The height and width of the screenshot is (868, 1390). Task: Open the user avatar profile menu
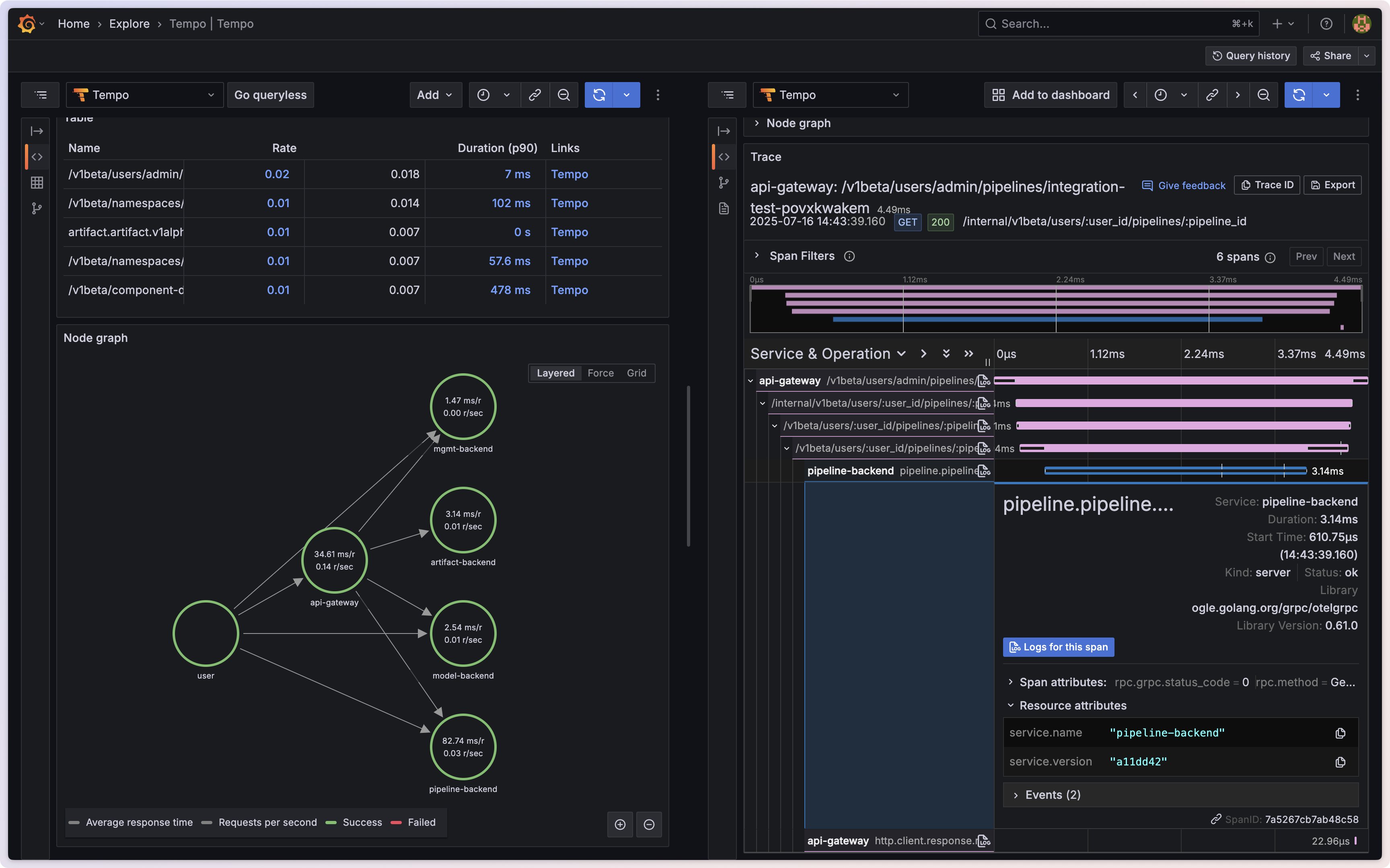point(1361,24)
